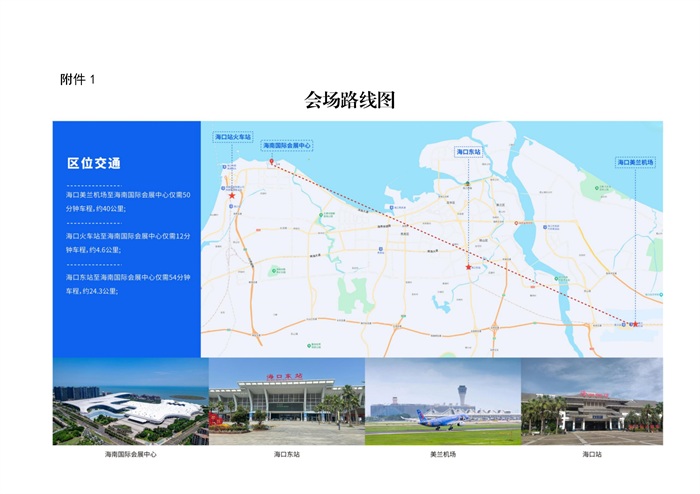Open the Meilan airport airplane photo

442,401
